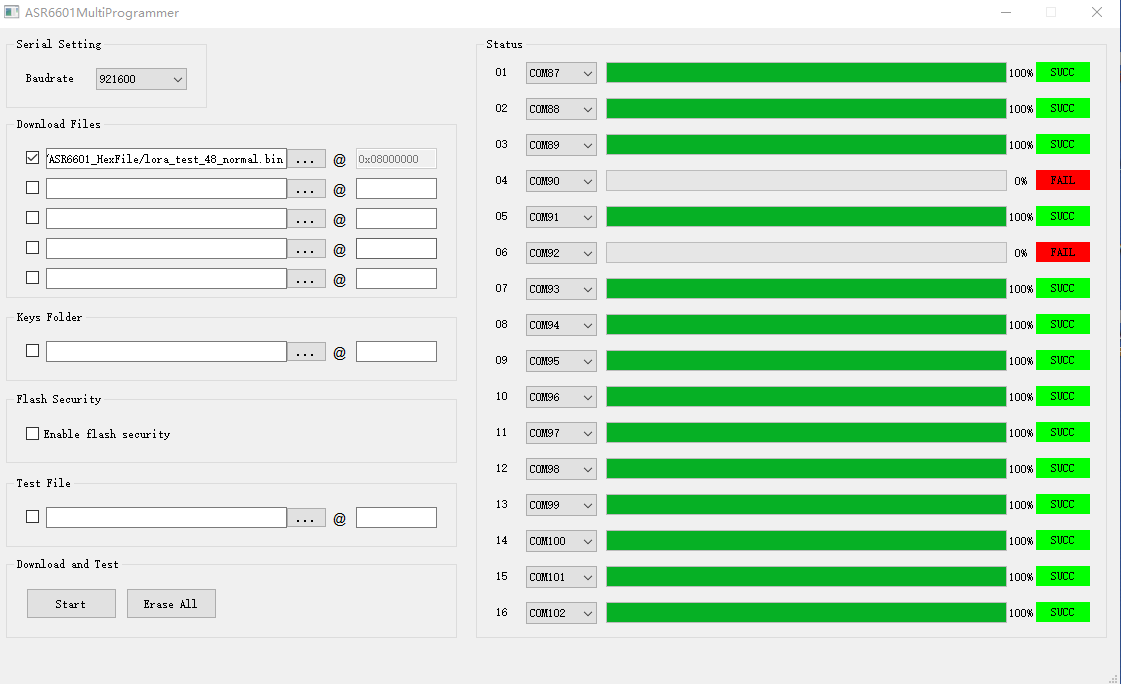Screen dimensions: 1121x684
Task: Check the Test File checkbox
Action: [x=32, y=517]
